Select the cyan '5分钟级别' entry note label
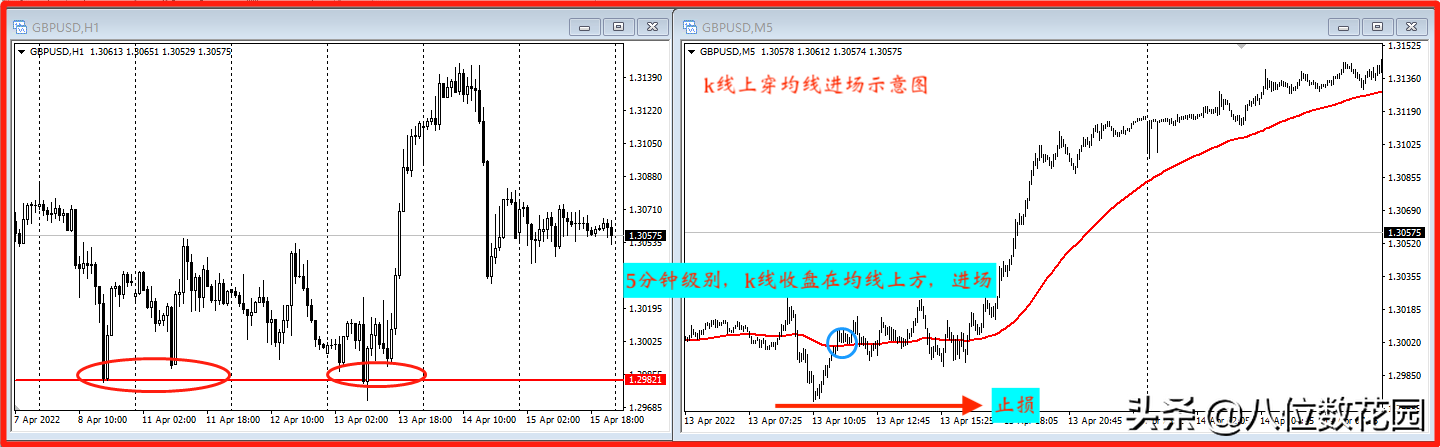Image resolution: width=1440 pixels, height=447 pixels. click(810, 280)
